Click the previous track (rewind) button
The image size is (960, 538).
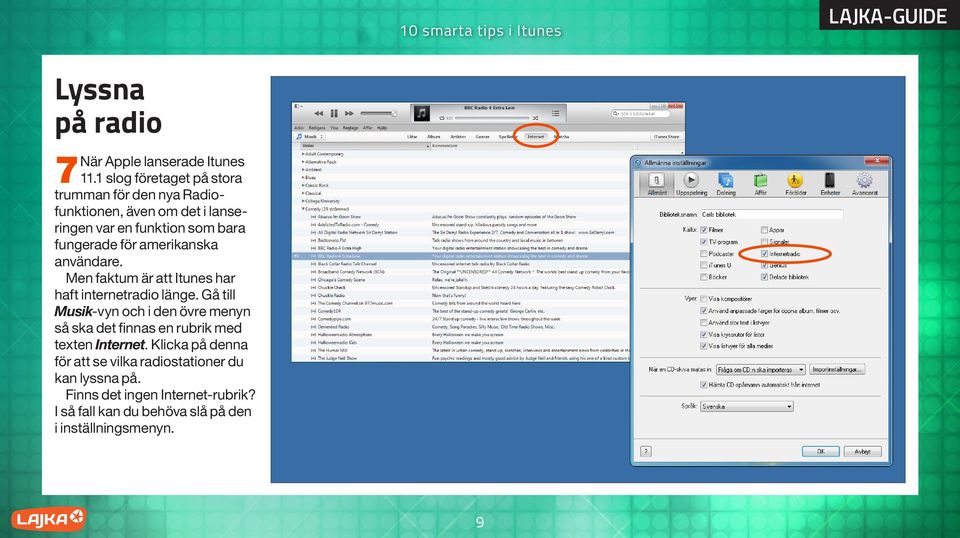318,113
